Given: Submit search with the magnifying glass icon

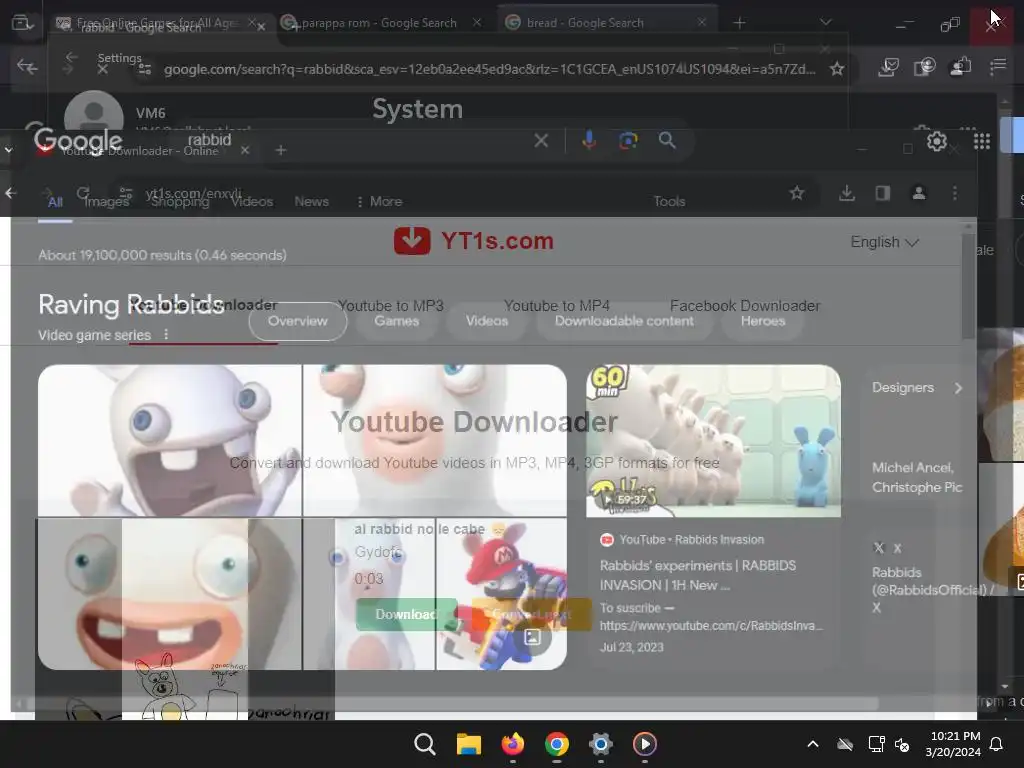Looking at the screenshot, I should pyautogui.click(x=667, y=140).
